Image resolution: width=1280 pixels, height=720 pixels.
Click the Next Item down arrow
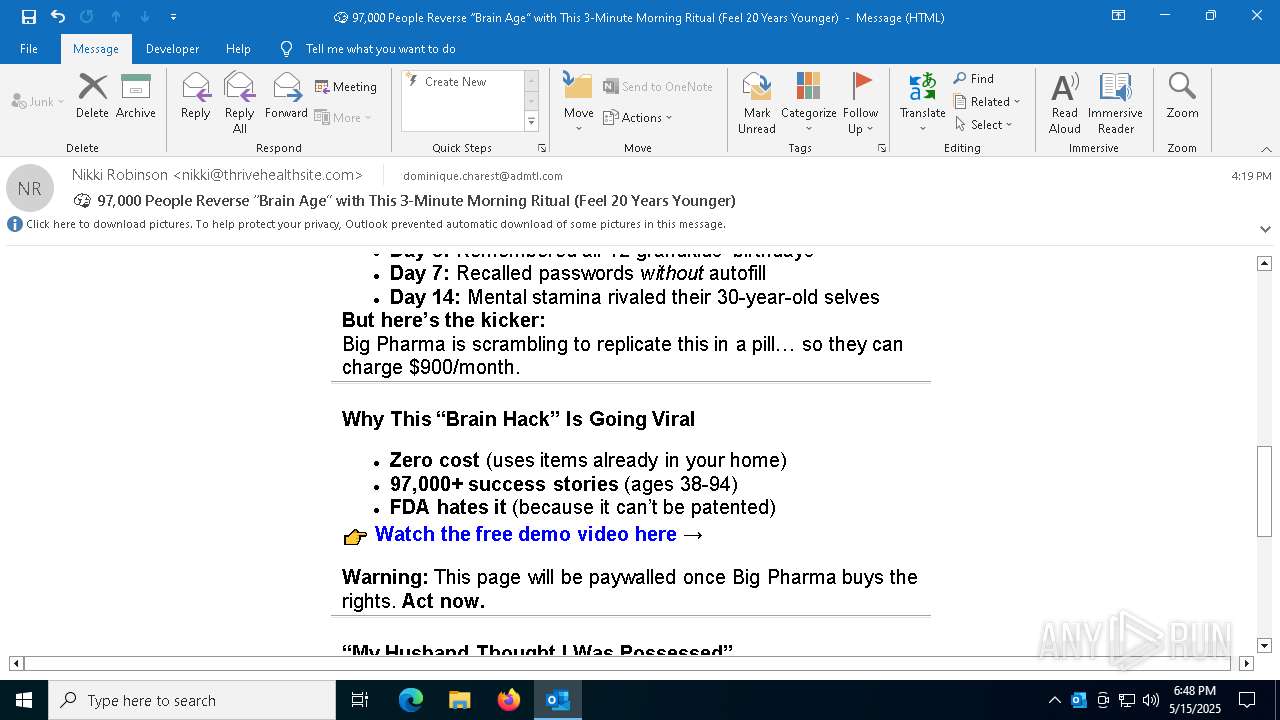click(145, 17)
